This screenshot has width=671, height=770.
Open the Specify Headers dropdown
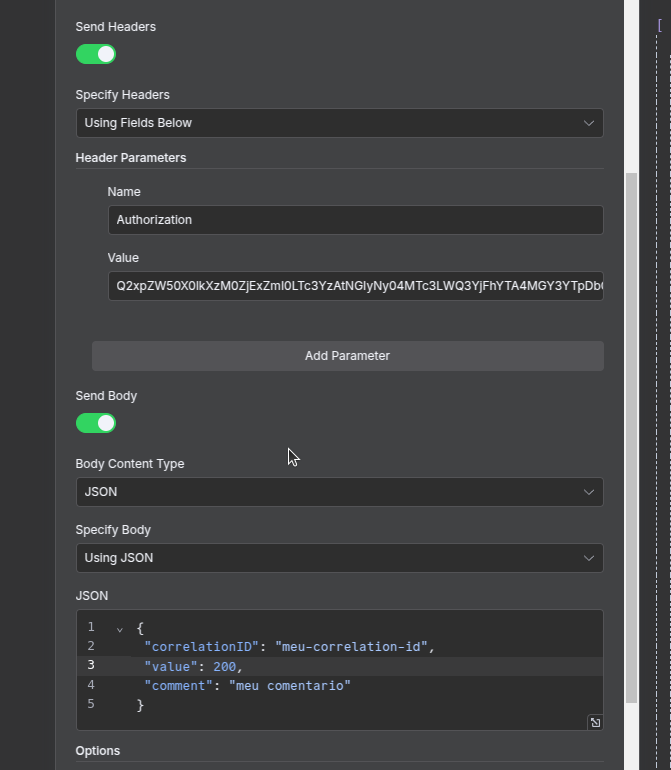coord(339,123)
